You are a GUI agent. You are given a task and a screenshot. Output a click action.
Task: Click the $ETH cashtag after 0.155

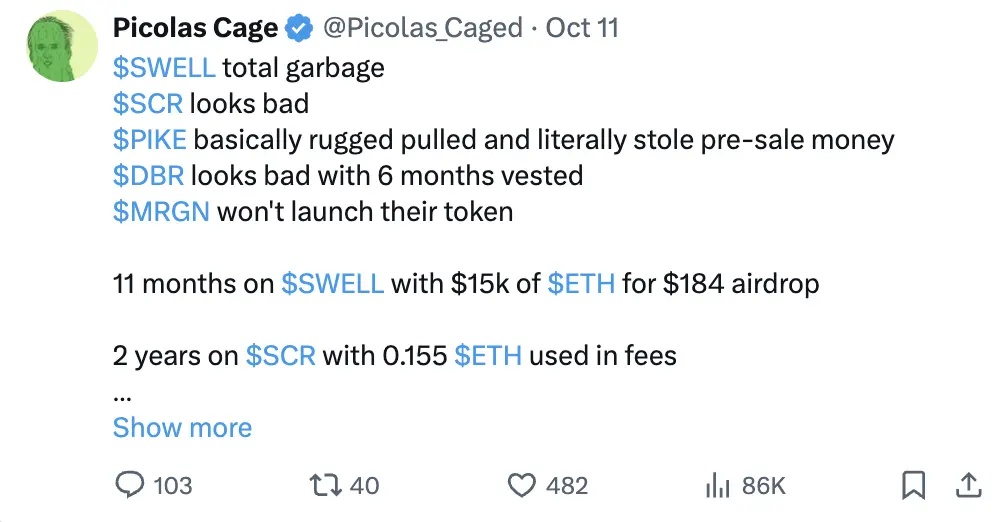[488, 356]
